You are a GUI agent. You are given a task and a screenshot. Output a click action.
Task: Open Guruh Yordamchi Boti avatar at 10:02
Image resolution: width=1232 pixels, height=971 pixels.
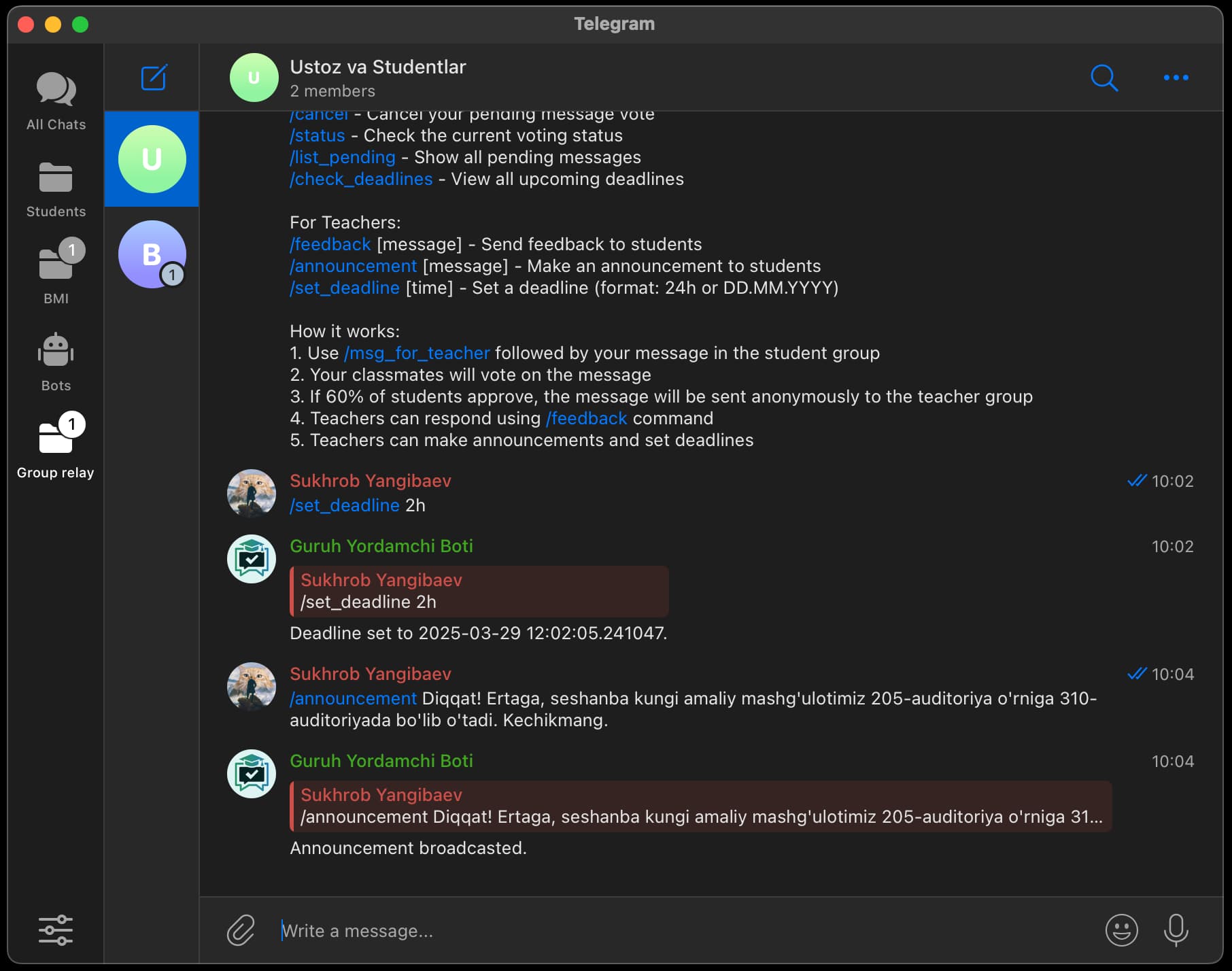pos(252,559)
